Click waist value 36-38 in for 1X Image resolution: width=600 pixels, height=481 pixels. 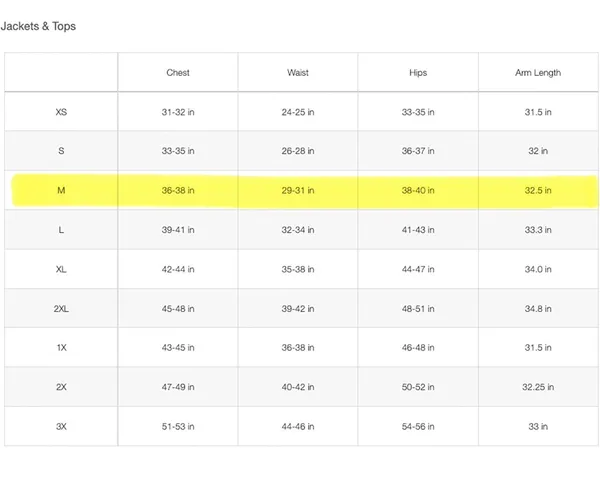point(298,348)
